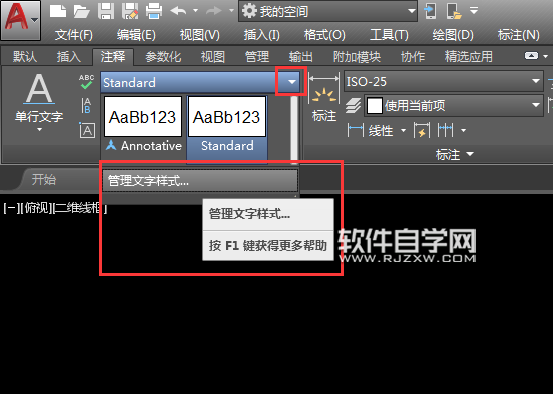Expand the 标注 panel title arrow

click(470, 154)
